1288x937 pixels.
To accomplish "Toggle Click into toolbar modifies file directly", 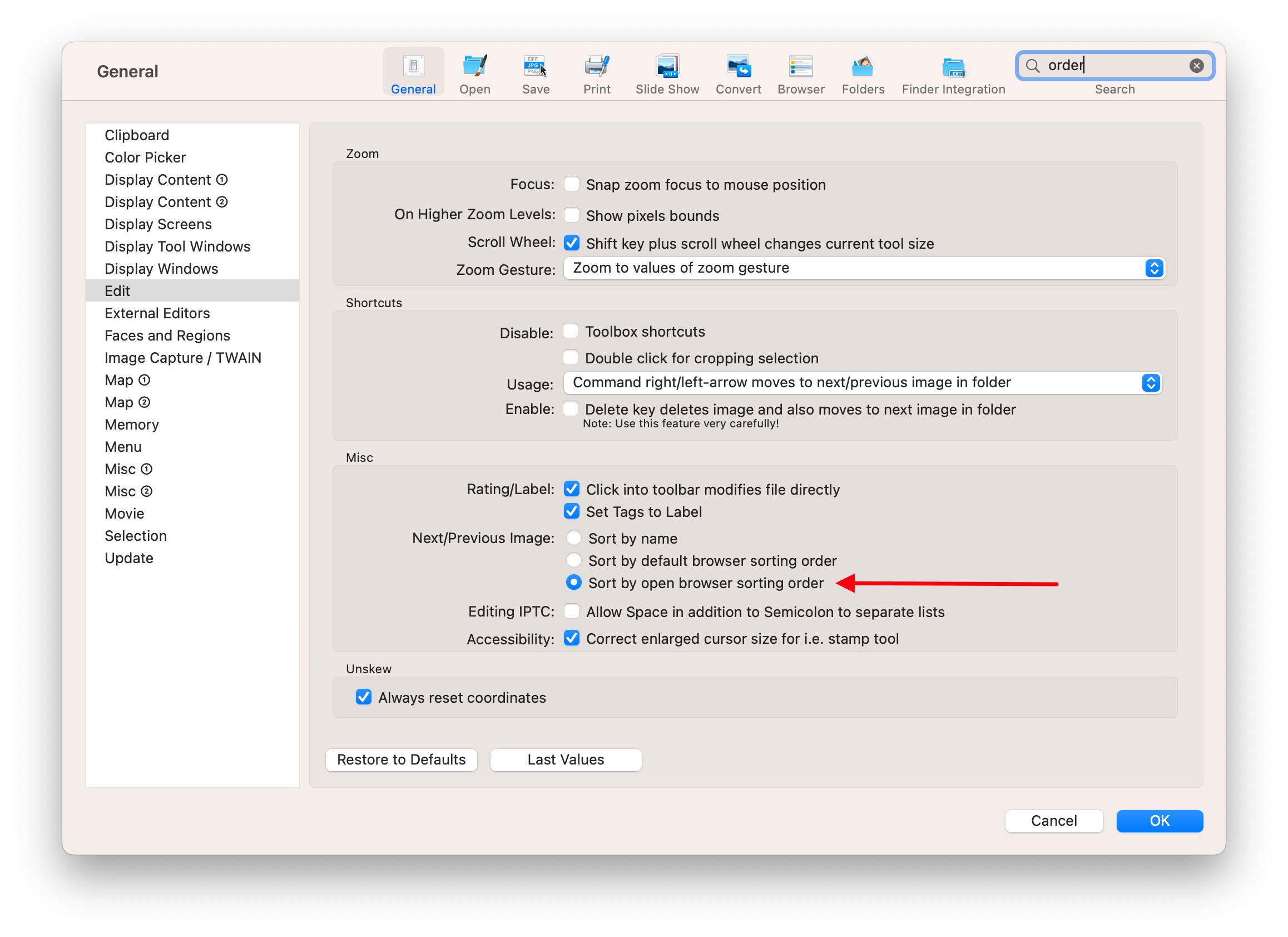I will pos(571,489).
